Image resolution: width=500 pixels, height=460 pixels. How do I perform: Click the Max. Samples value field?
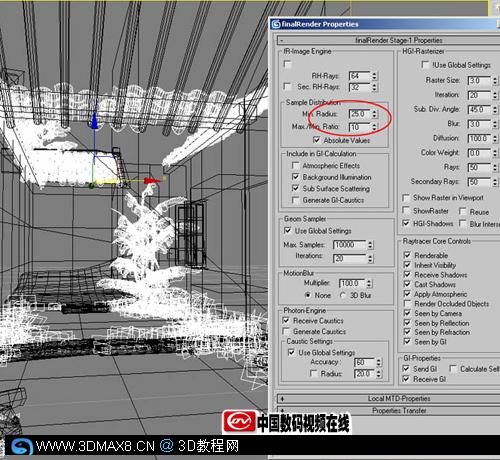pos(349,245)
